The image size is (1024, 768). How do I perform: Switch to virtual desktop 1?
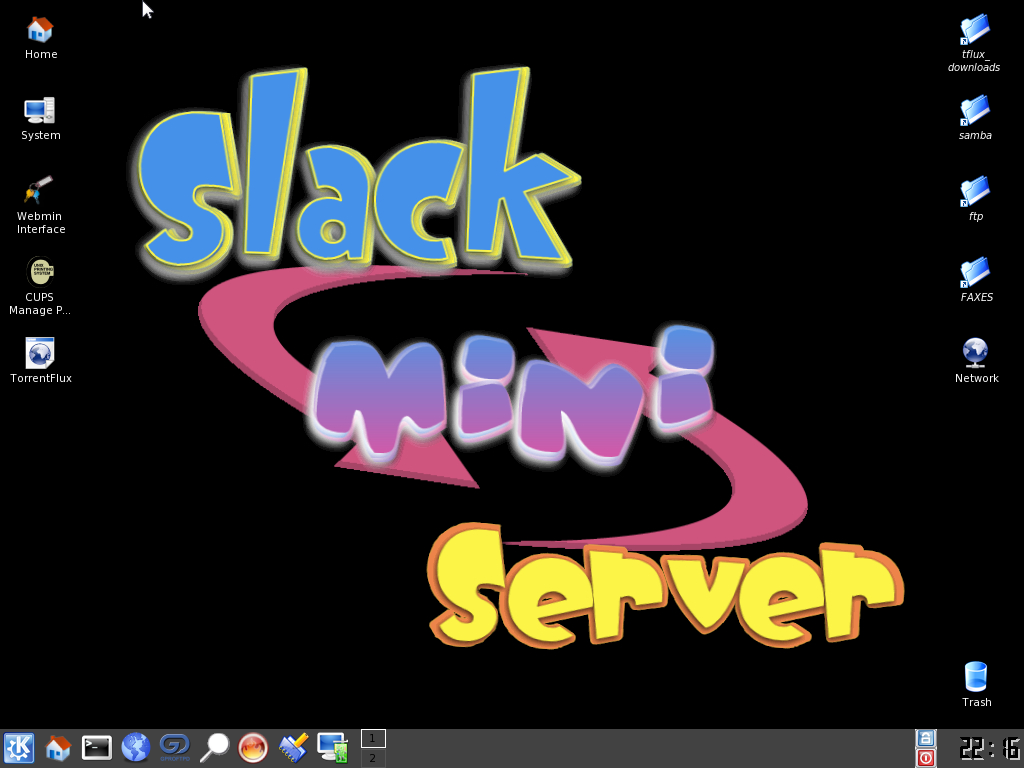click(372, 738)
